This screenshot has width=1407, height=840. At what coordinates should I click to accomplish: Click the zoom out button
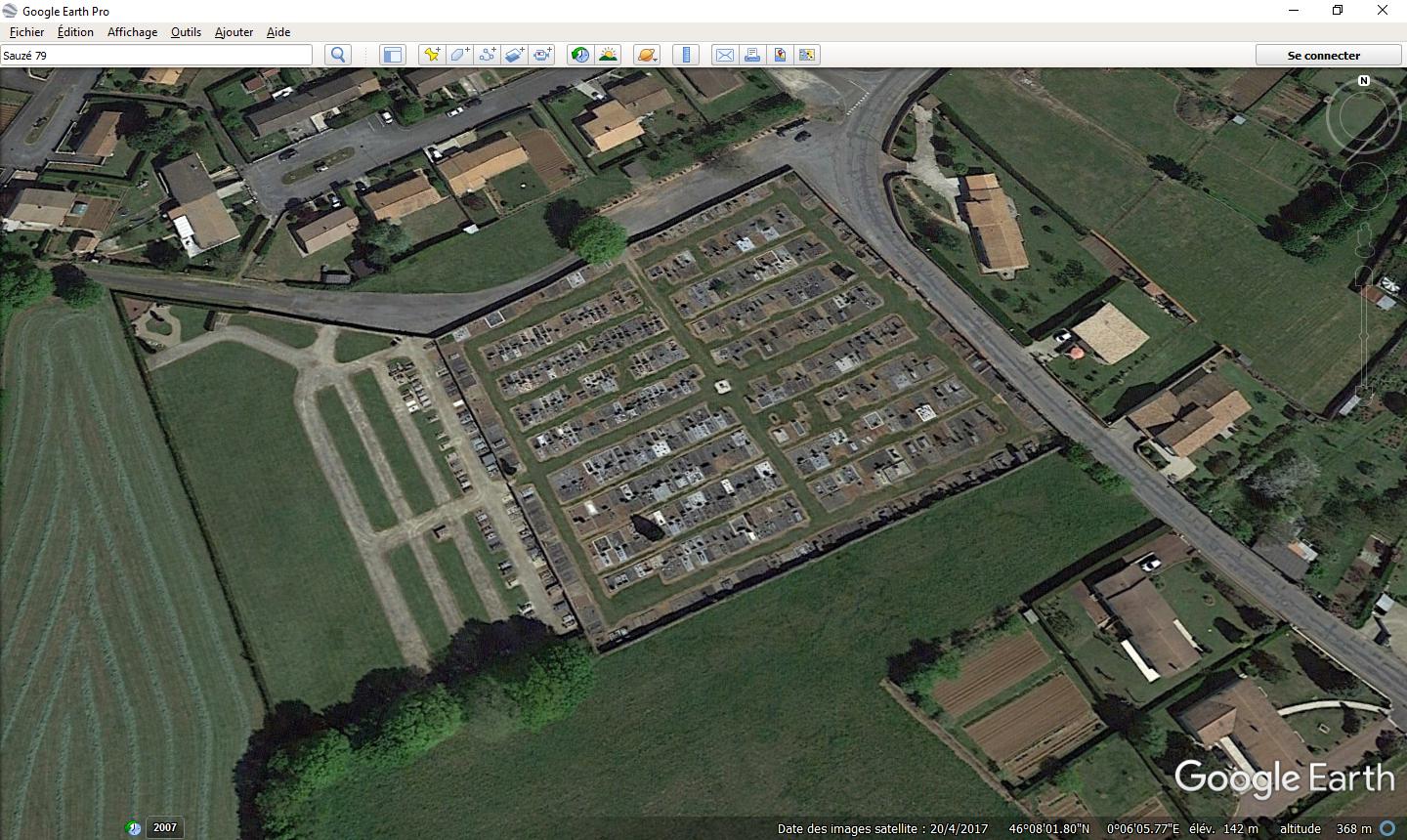pos(1364,395)
